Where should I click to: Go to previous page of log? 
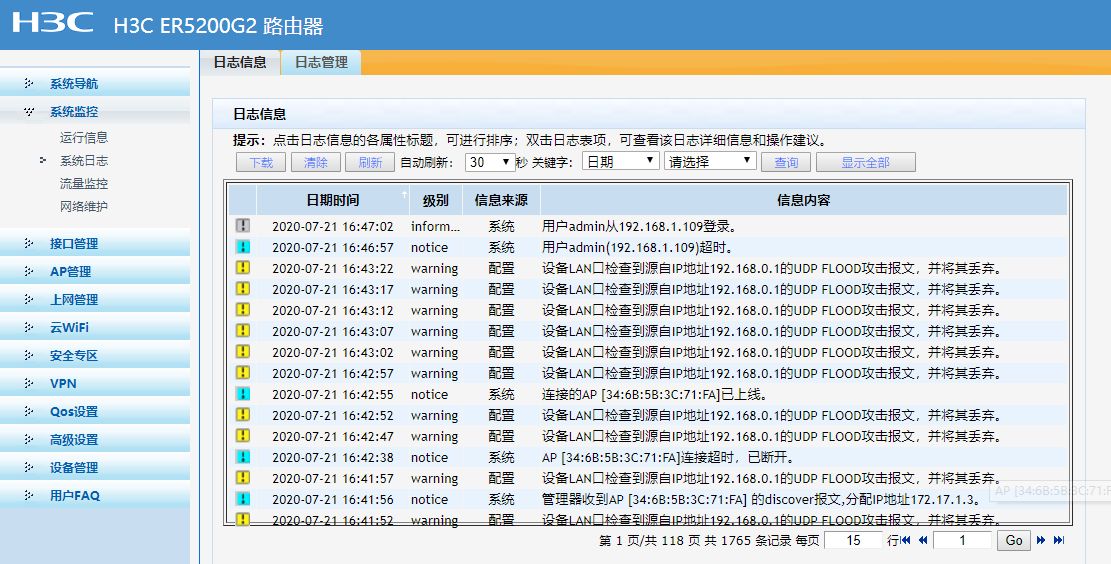click(x=923, y=540)
